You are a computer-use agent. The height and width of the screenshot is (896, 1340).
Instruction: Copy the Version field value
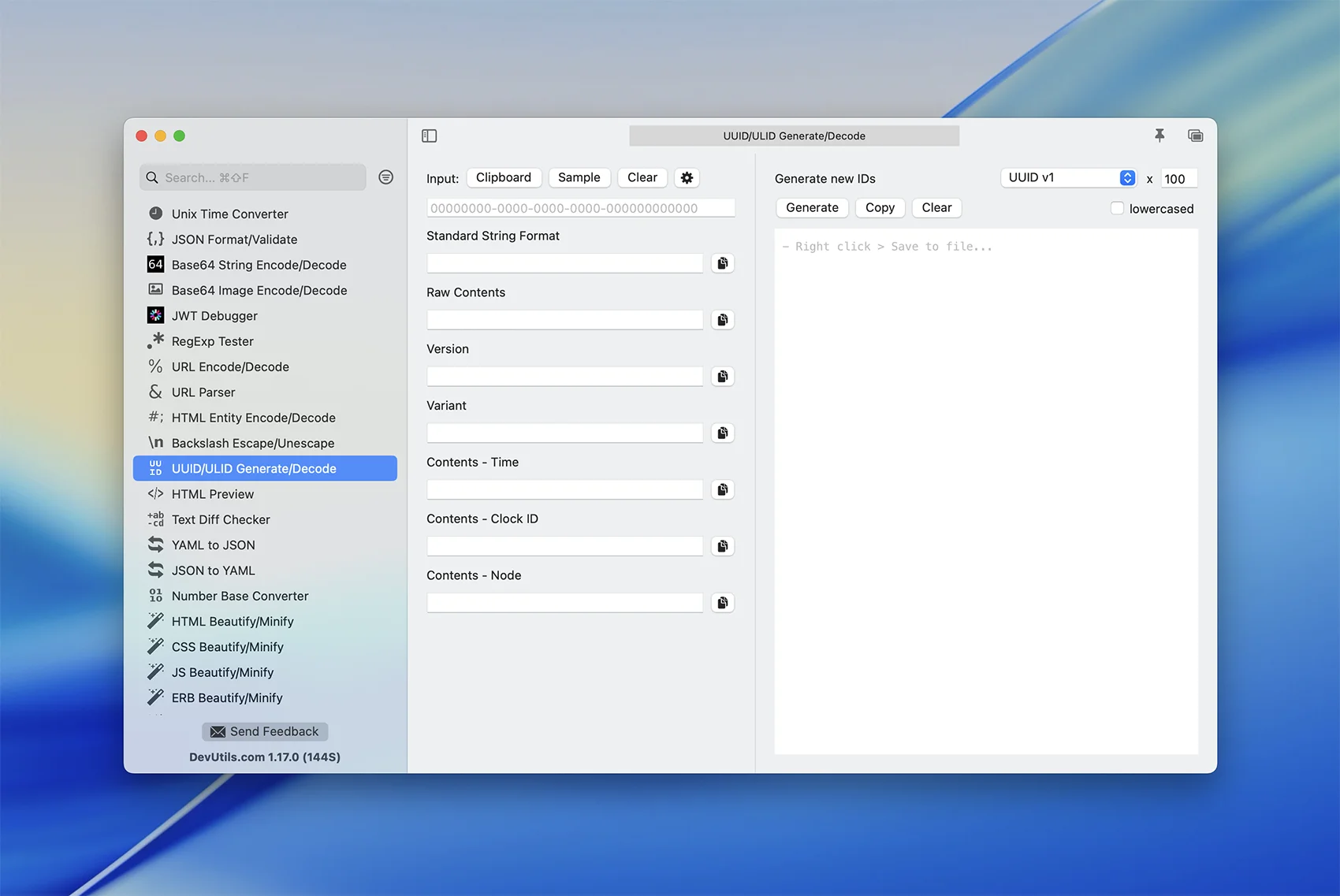pos(722,377)
